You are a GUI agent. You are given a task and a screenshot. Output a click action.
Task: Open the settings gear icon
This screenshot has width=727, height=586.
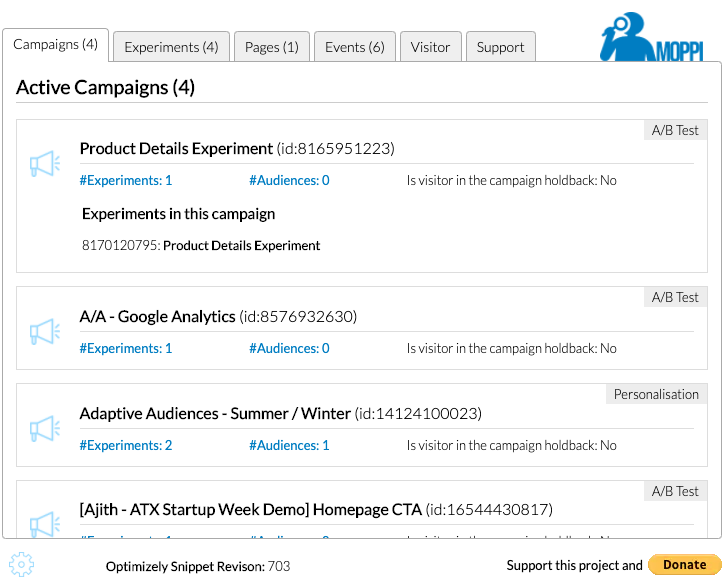click(x=21, y=565)
